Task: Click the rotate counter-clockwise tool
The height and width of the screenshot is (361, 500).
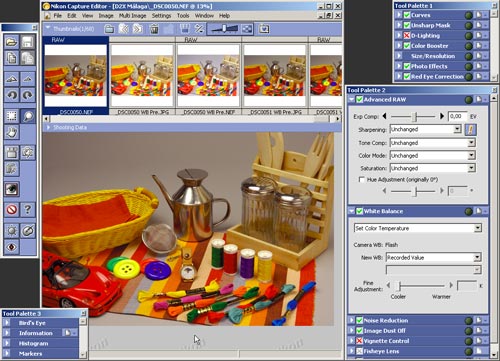Action: tap(11, 95)
